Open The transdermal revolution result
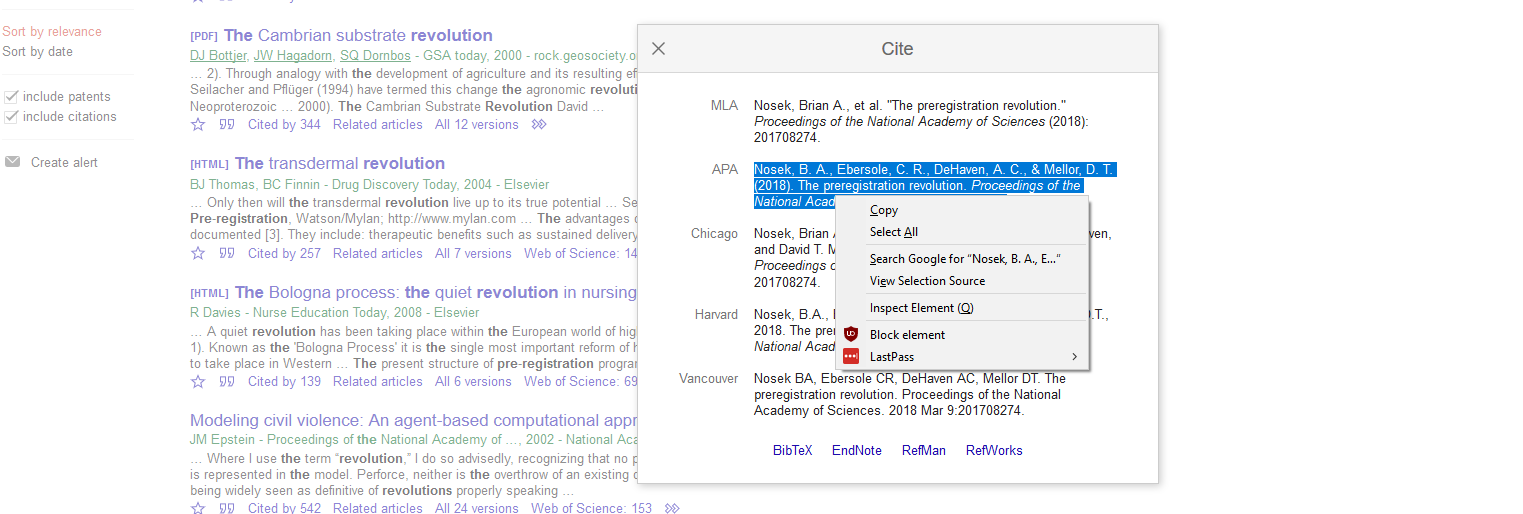The width and height of the screenshot is (1523, 514). click(340, 164)
